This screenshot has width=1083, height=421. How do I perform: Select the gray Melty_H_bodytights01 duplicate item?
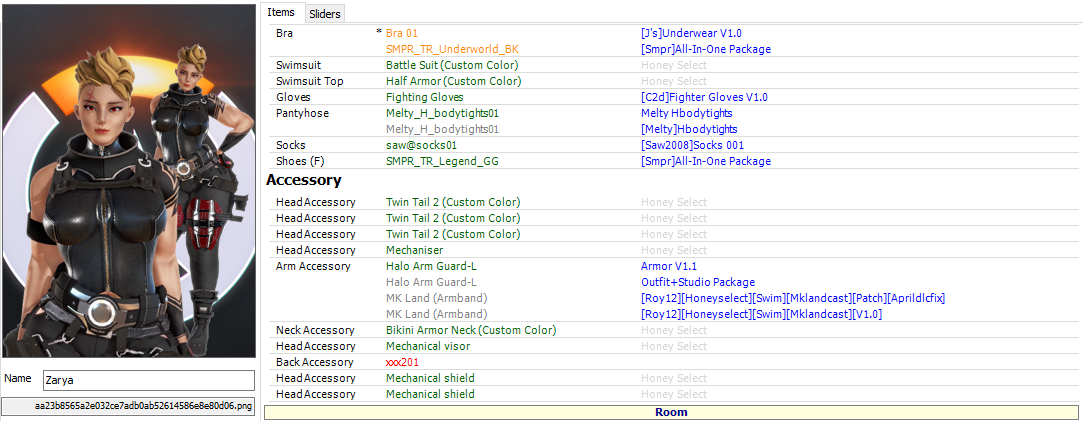442,129
